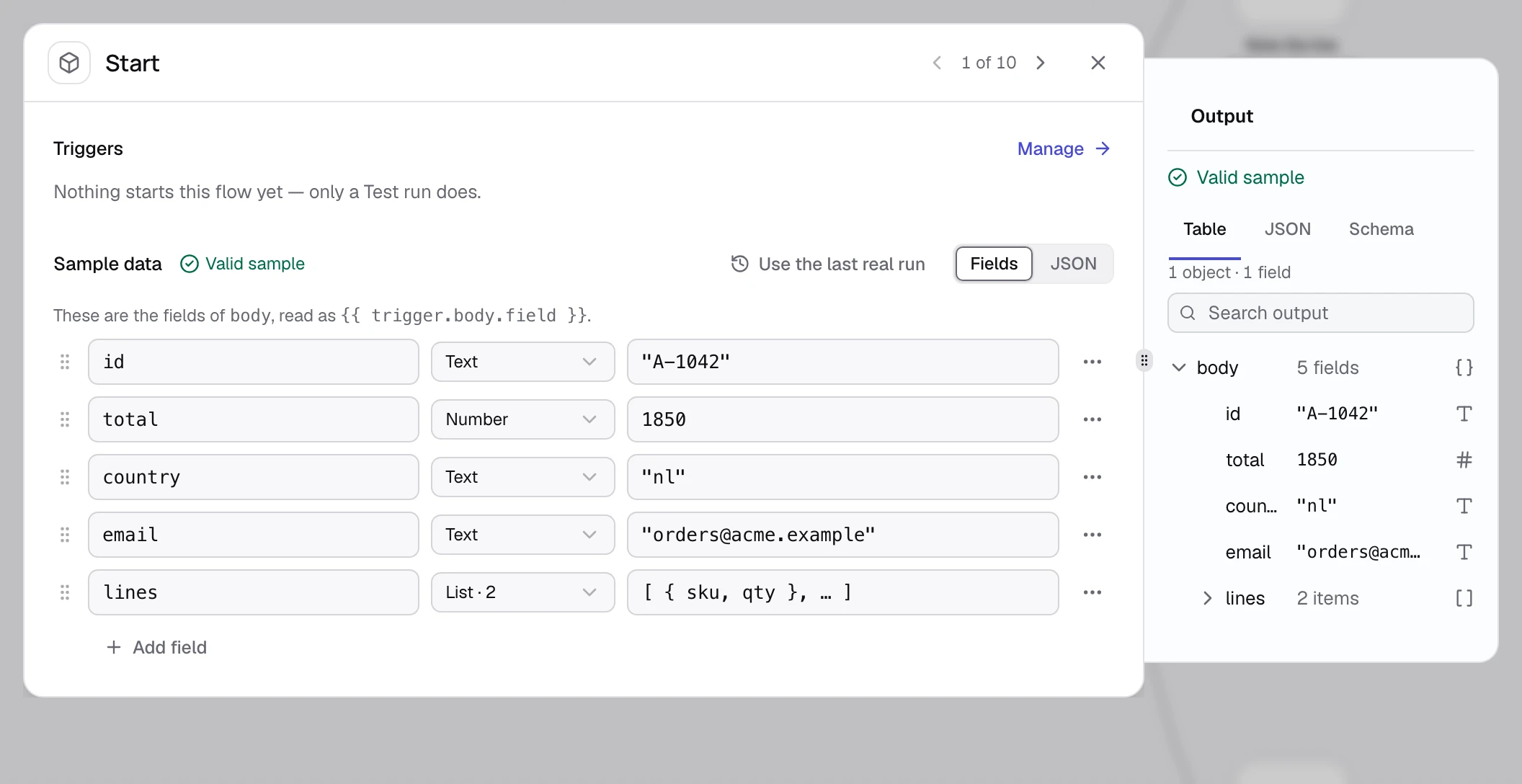This screenshot has width=1522, height=784.
Task: Switch sample data view to JSON
Action: pos(1073,264)
